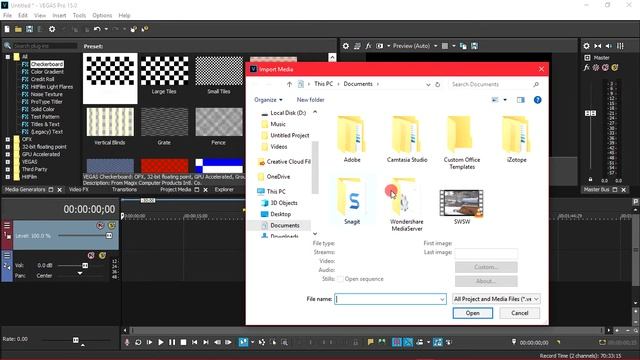Viewport: 640px width, 360px height.
Task: Click the Master FX icon
Action: pyautogui.click(x=587, y=67)
